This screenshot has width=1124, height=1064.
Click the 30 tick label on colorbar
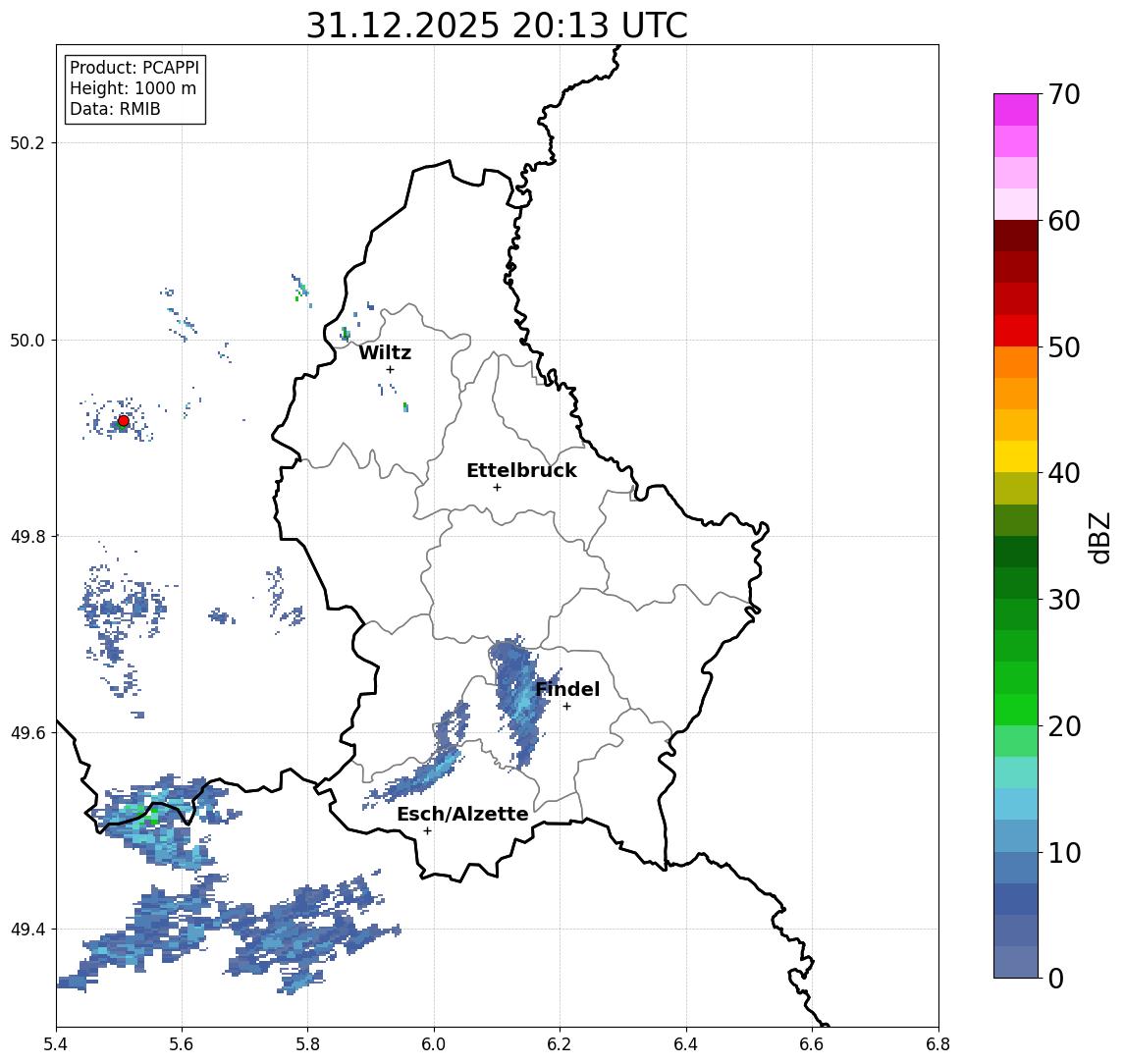[x=1064, y=600]
